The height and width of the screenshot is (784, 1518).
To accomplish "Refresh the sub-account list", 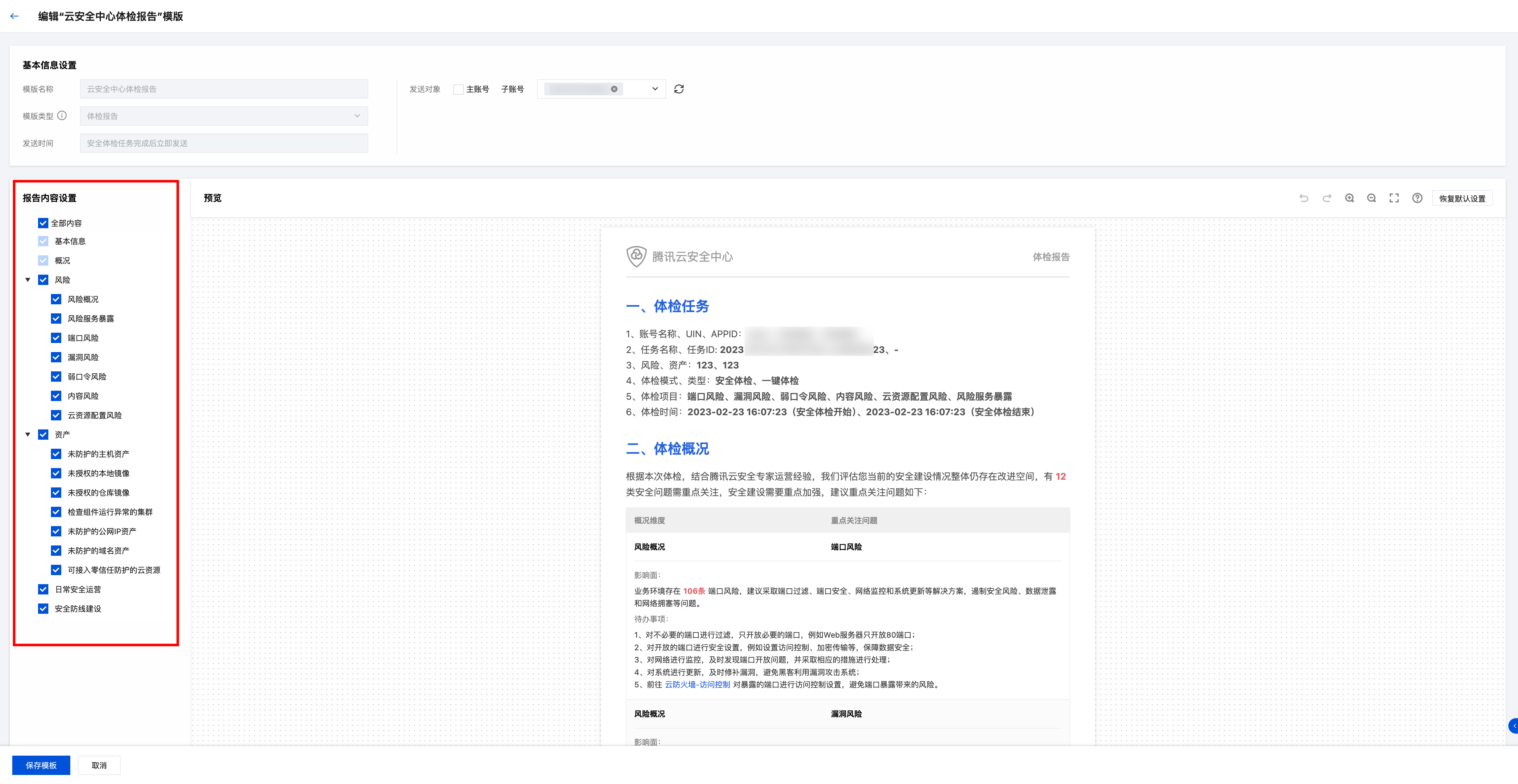I will pyautogui.click(x=679, y=89).
